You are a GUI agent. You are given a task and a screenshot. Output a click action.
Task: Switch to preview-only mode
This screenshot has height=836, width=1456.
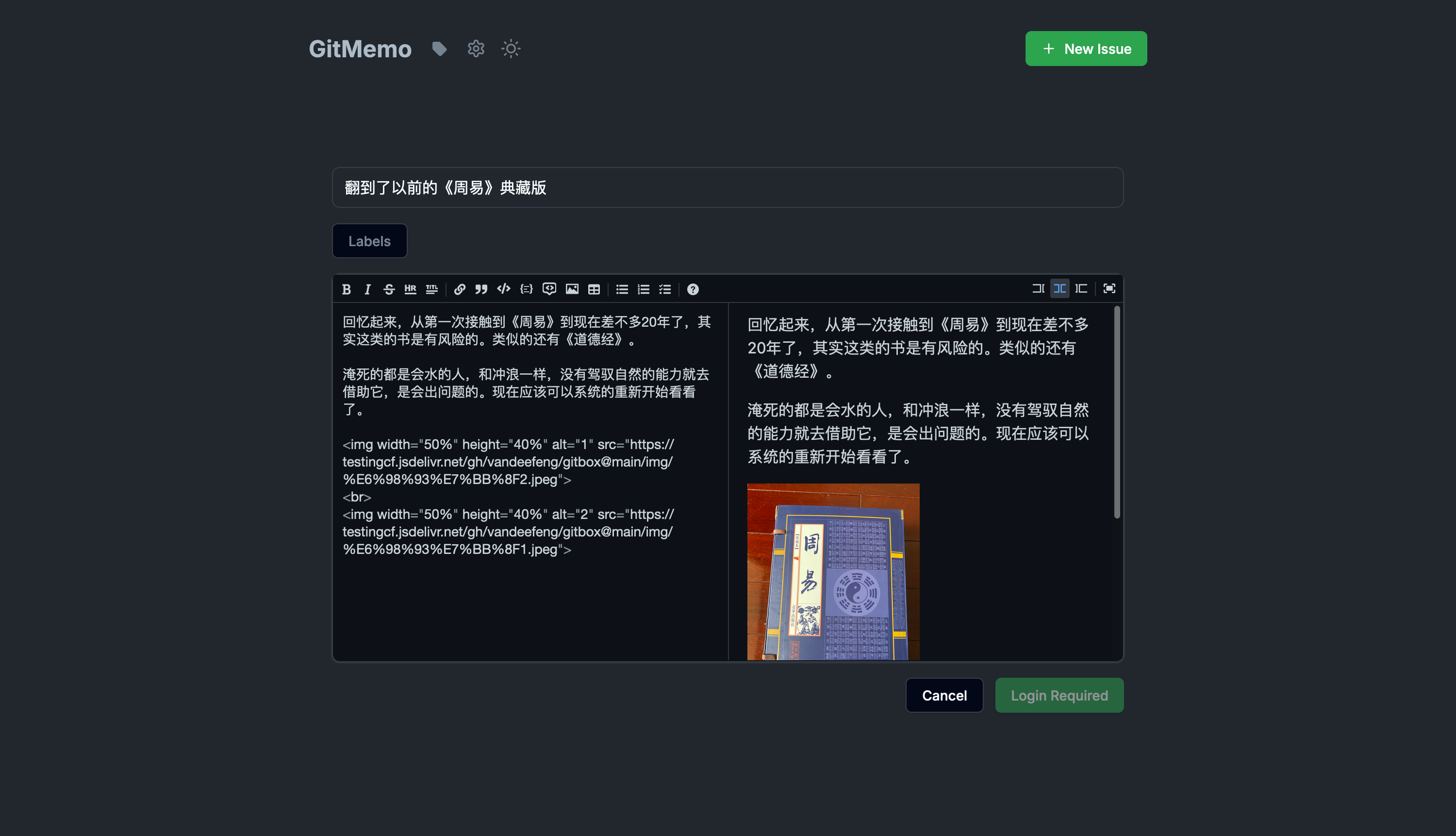coord(1081,288)
